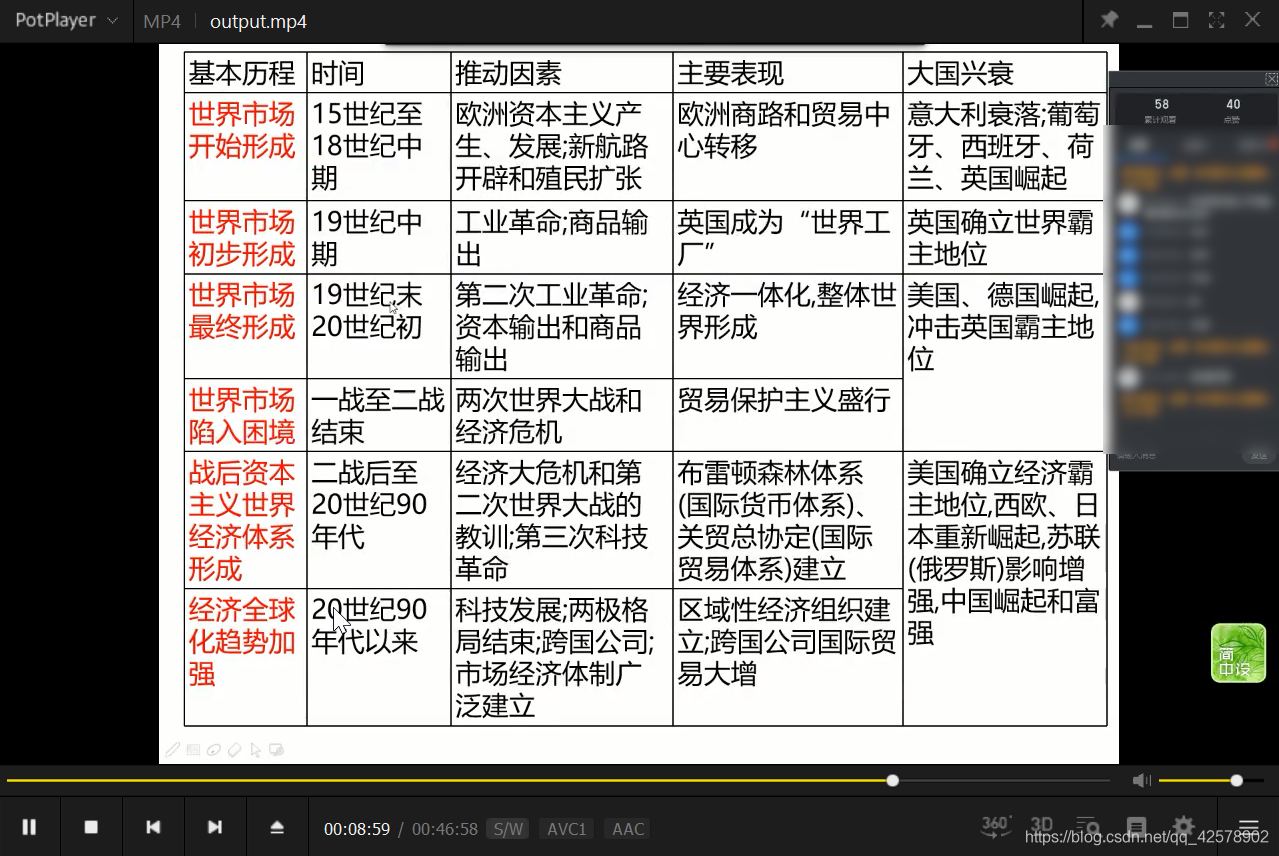This screenshot has width=1279, height=856.
Task: Click the 布雷顿森林体系 cell
Action: click(788, 520)
